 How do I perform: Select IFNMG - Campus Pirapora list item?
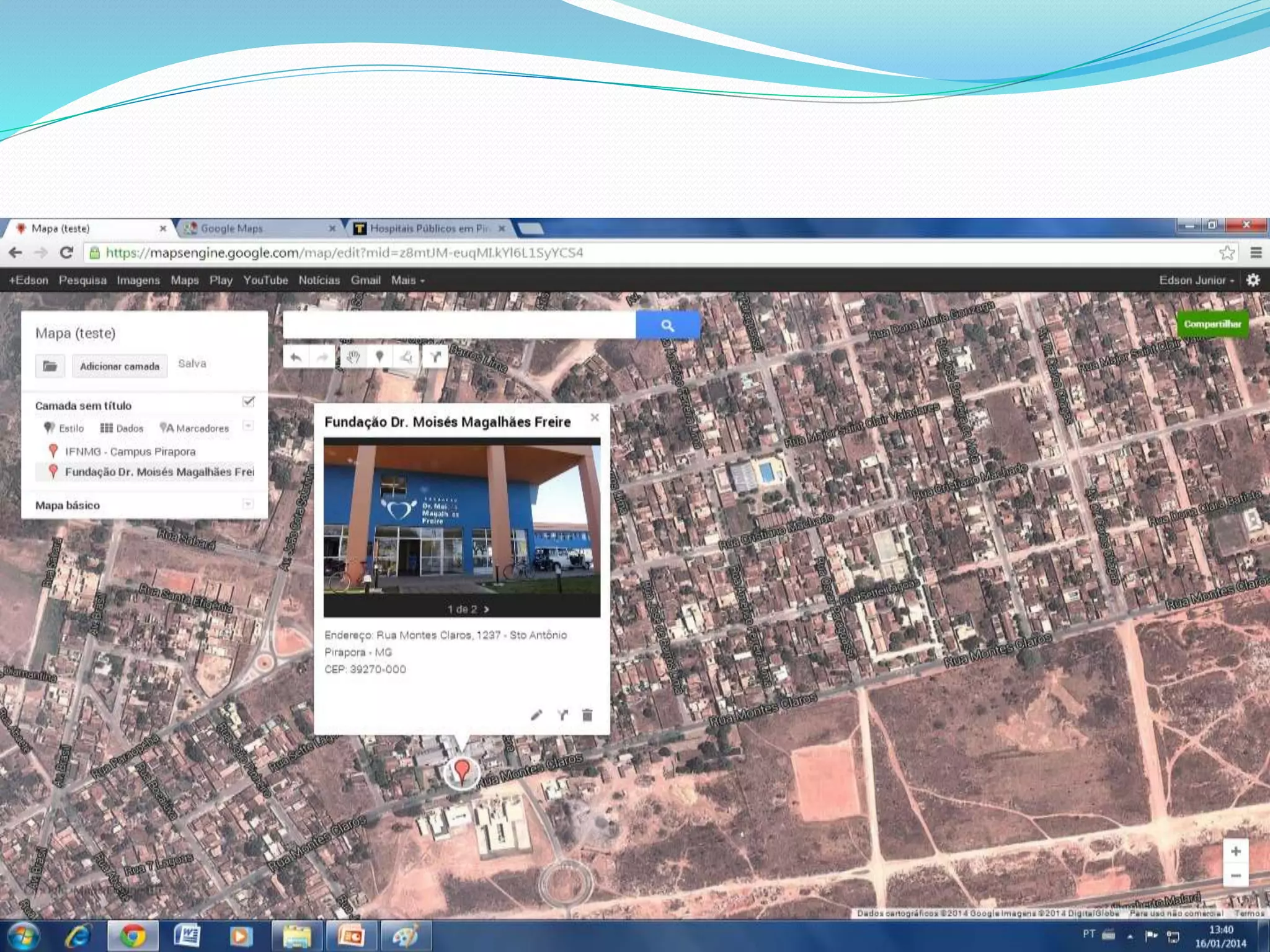(x=130, y=451)
